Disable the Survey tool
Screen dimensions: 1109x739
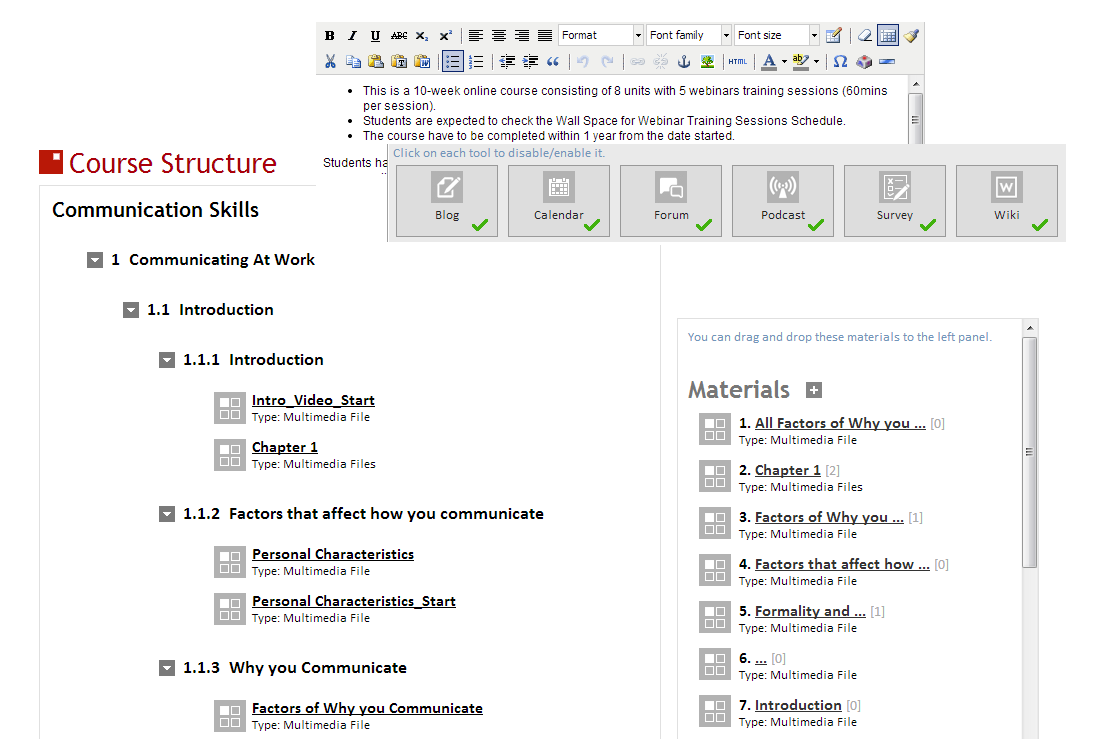(895, 201)
